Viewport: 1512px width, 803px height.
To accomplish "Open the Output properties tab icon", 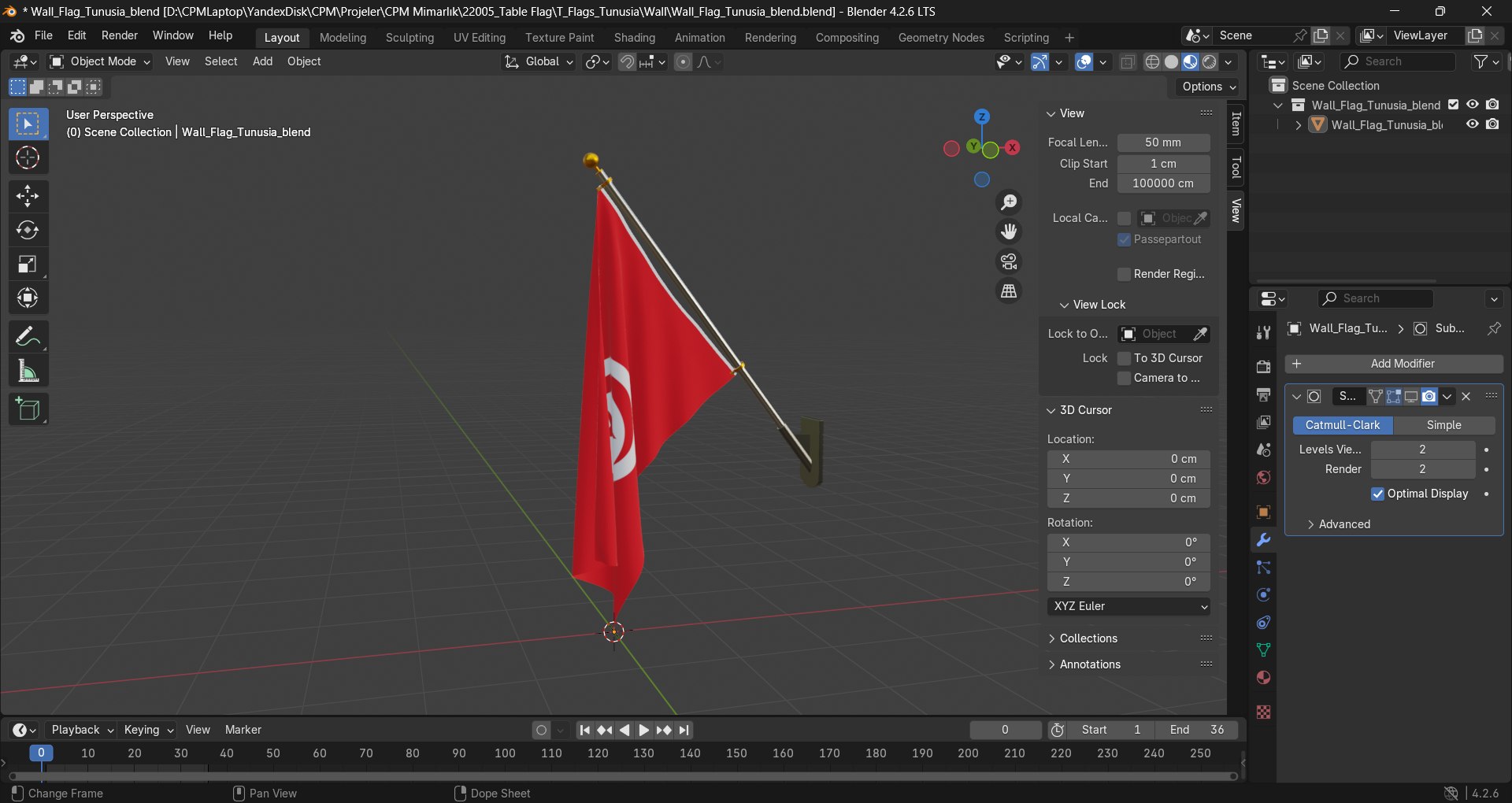I will point(1263,394).
